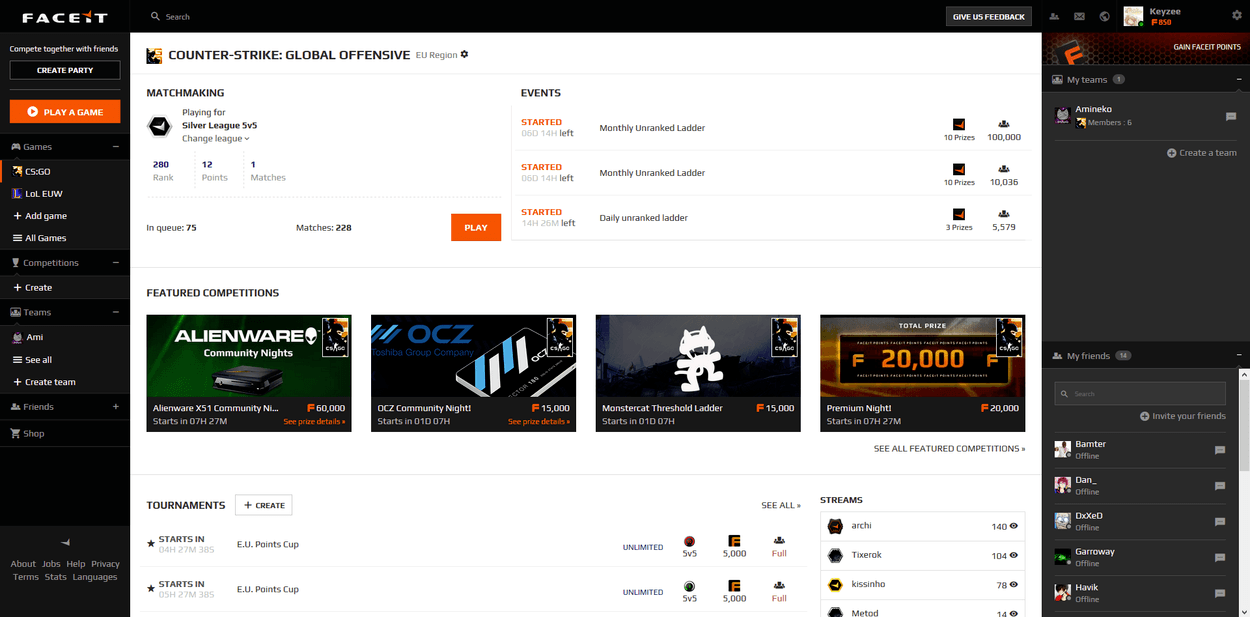Click kissinho stream avatar
The height and width of the screenshot is (617, 1250).
[x=836, y=584]
